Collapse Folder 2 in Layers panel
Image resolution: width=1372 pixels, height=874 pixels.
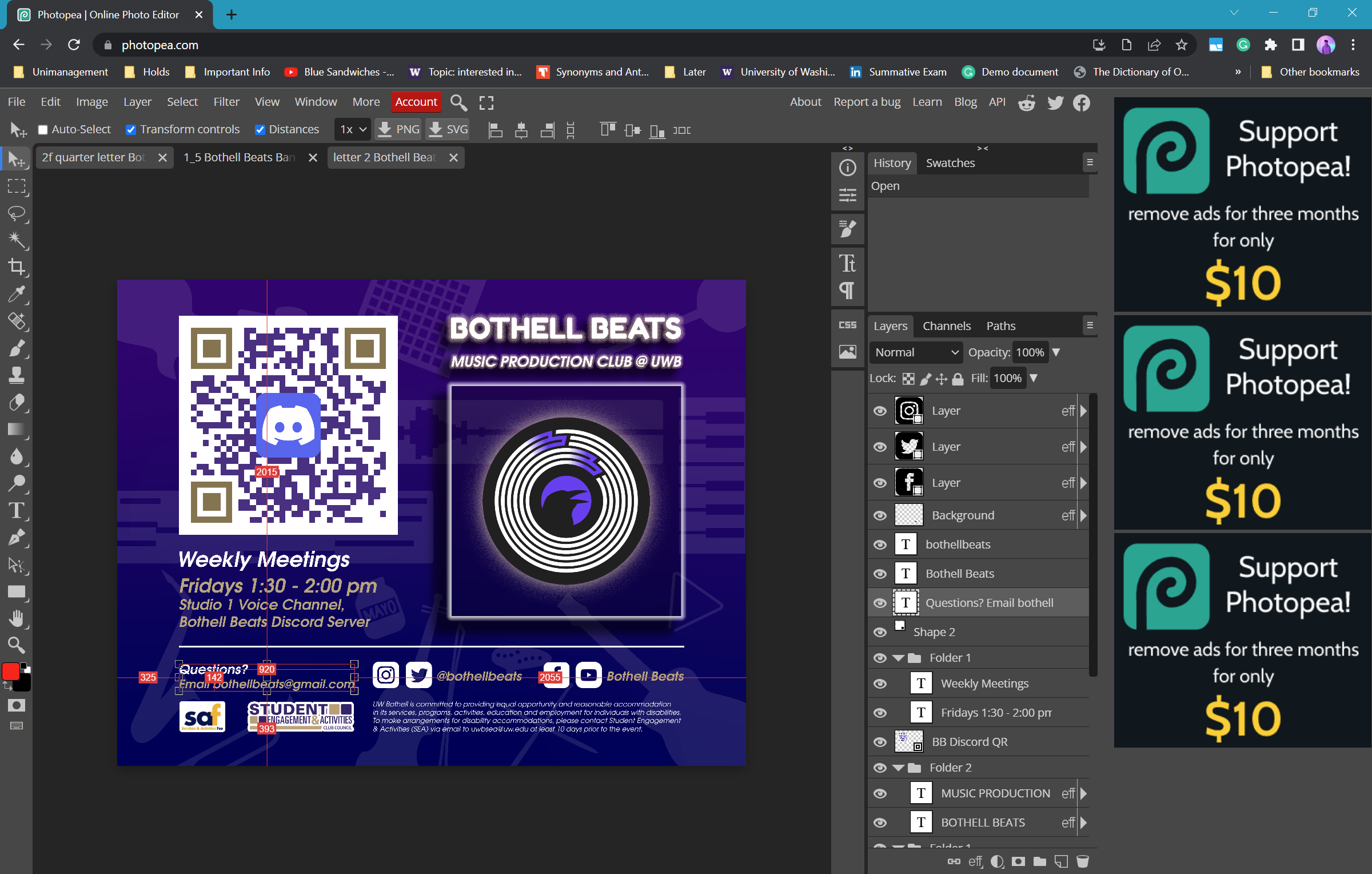pyautogui.click(x=898, y=768)
